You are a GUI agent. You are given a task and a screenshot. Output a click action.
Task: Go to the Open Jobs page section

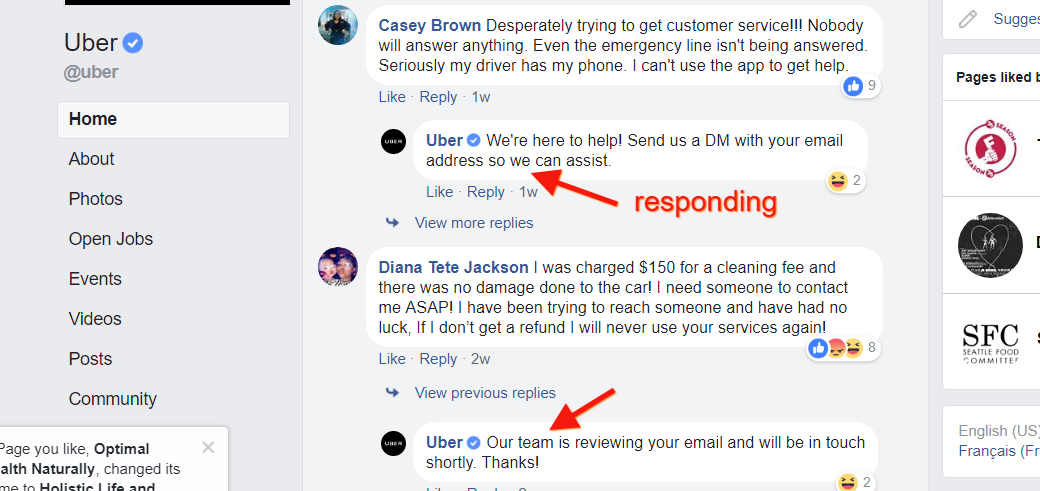pyautogui.click(x=111, y=239)
